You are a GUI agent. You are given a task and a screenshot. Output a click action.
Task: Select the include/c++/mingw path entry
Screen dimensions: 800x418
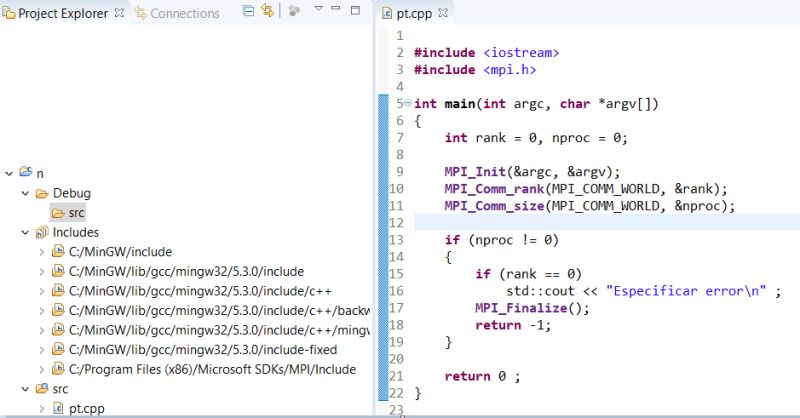coord(219,330)
